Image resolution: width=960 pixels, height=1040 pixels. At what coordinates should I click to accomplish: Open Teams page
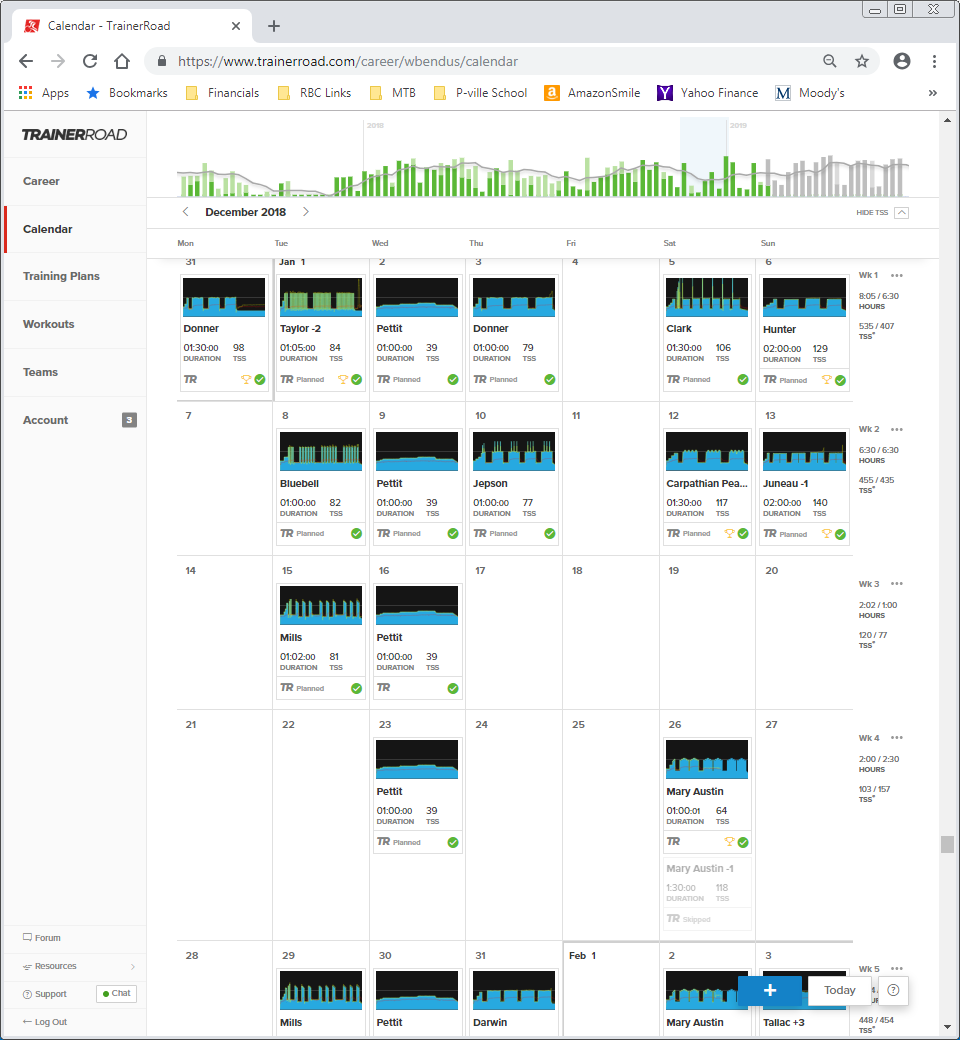click(x=40, y=372)
